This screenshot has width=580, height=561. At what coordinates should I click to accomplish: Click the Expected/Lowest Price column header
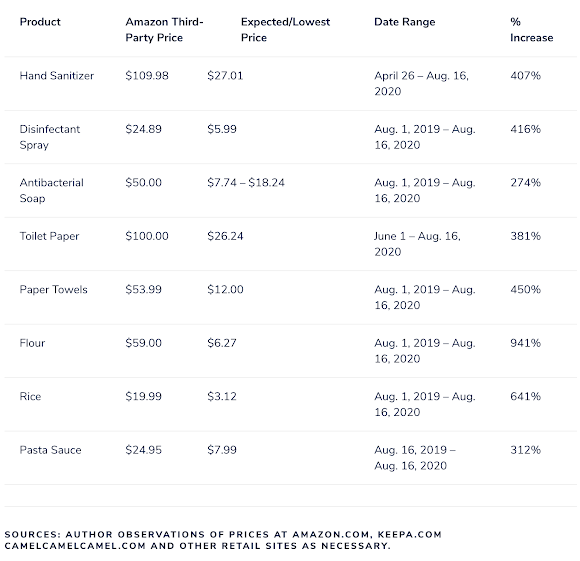point(285,30)
